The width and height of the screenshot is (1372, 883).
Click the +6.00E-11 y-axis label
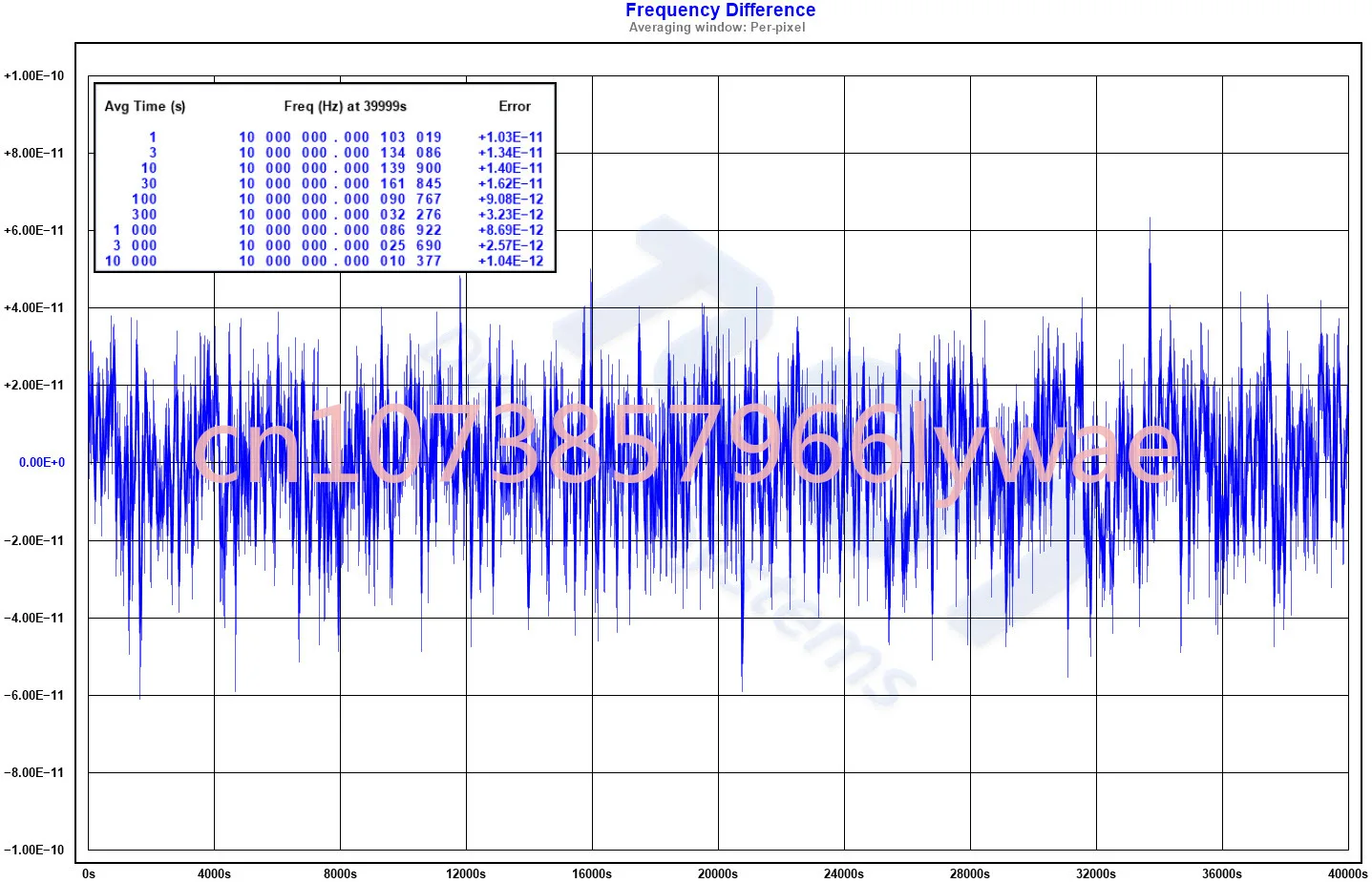click(x=34, y=231)
